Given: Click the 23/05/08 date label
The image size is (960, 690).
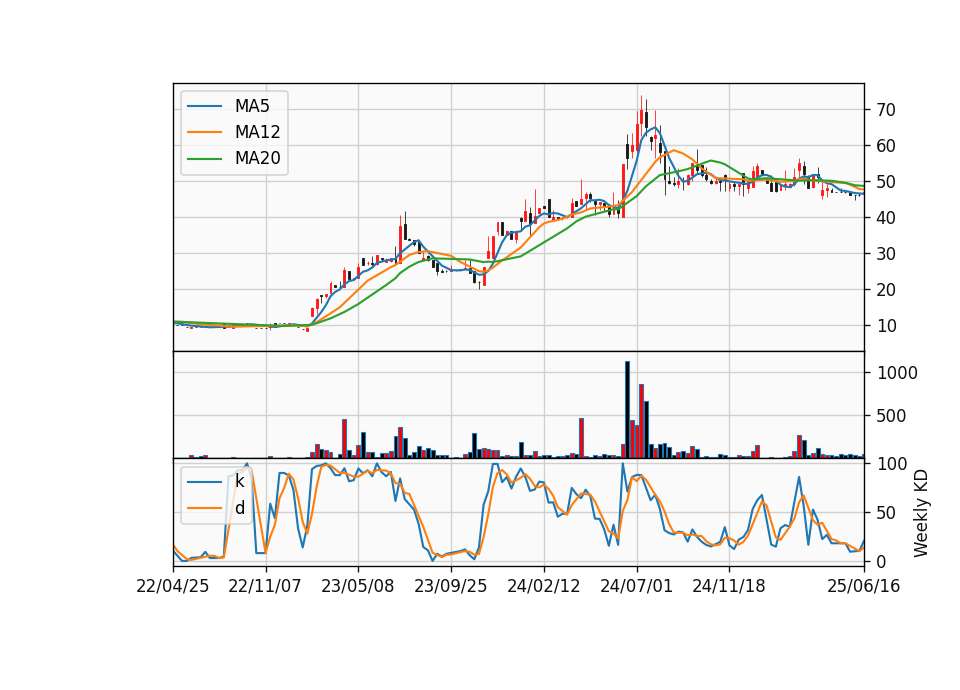Looking at the screenshot, I should pyautogui.click(x=358, y=586).
